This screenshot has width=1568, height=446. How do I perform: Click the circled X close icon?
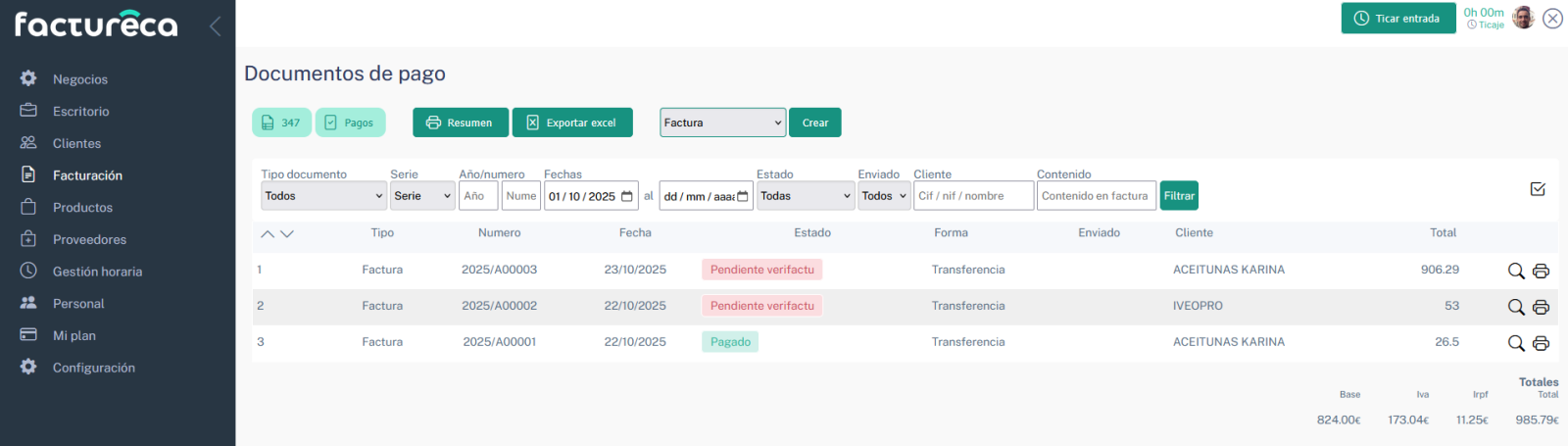pos(1552,19)
